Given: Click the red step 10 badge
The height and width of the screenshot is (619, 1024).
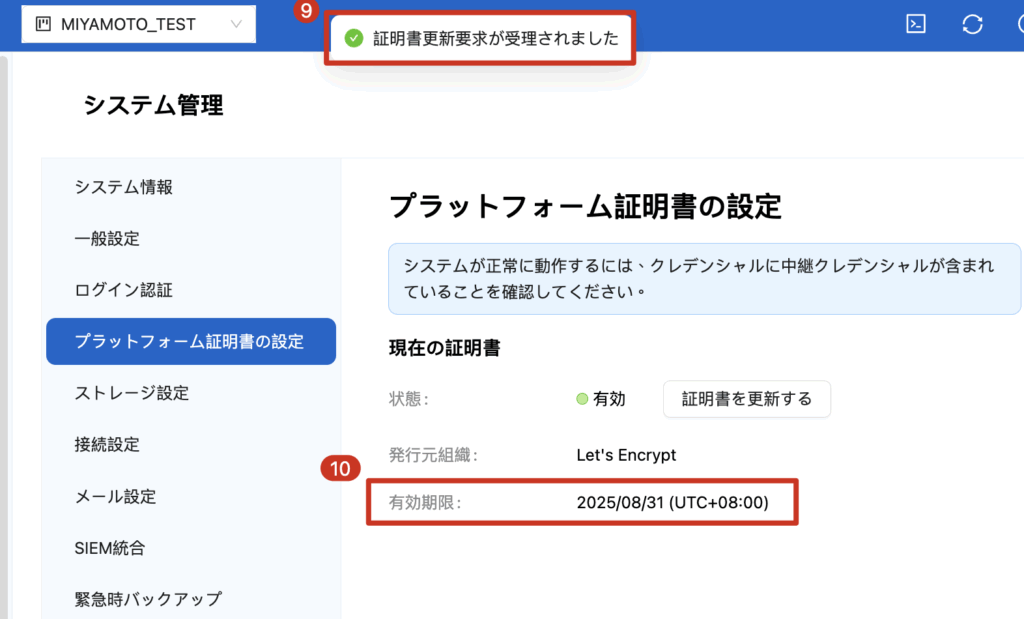Looking at the screenshot, I should [x=340, y=468].
